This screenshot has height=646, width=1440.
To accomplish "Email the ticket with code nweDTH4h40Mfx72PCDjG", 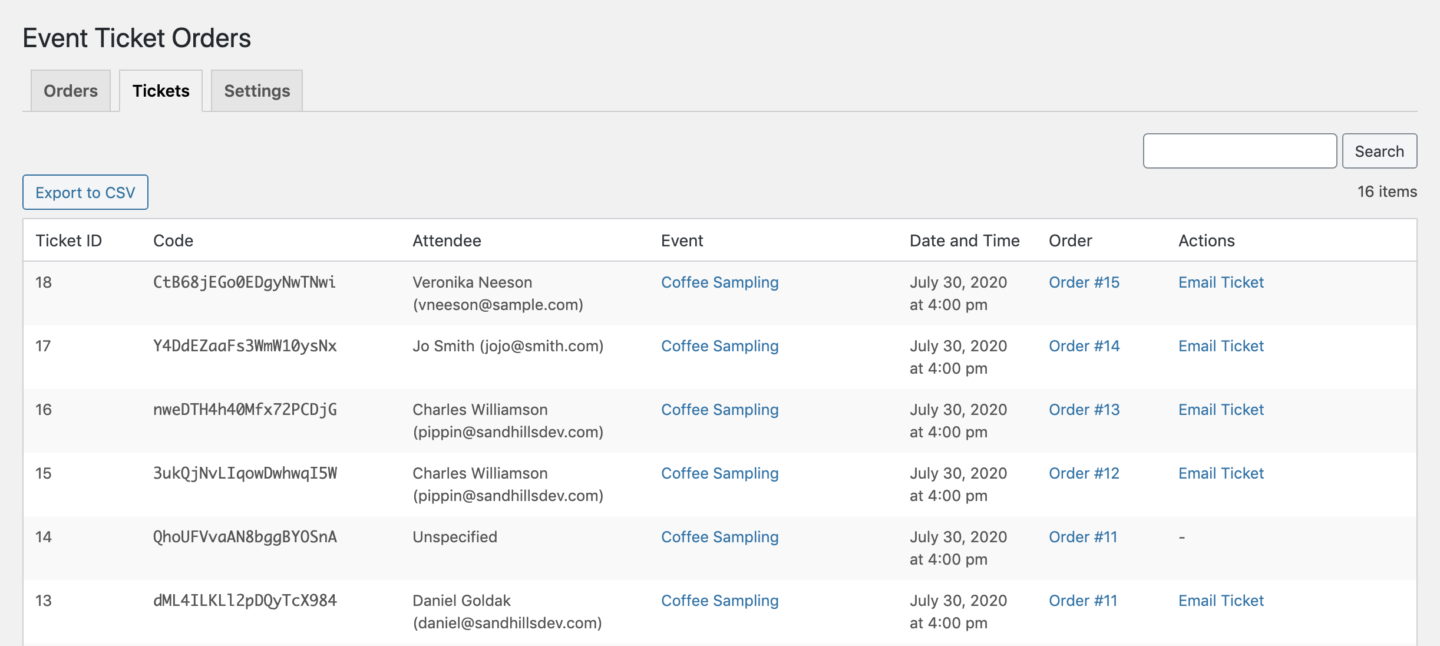I will tap(1220, 409).
